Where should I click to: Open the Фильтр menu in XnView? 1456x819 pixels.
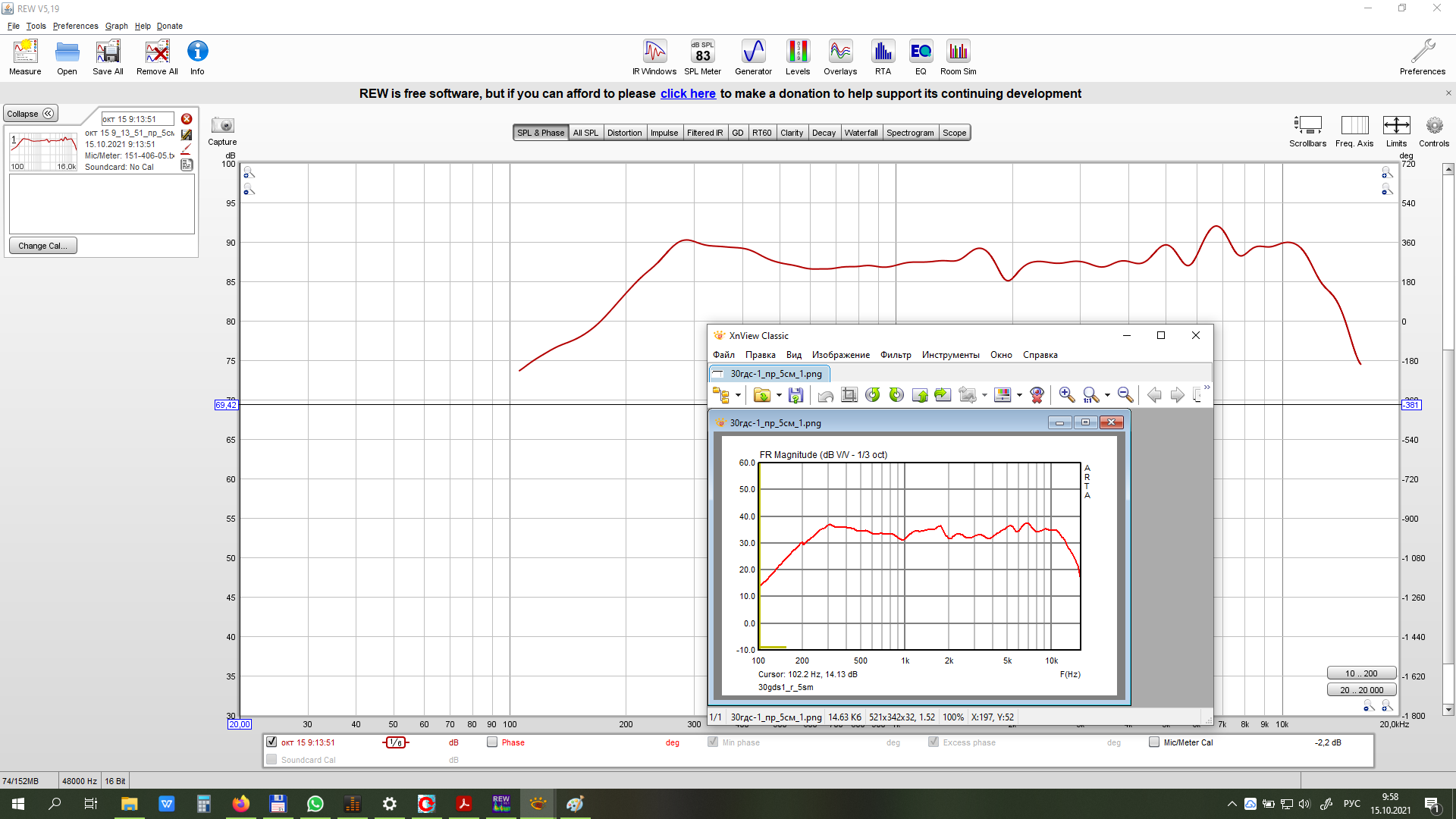coord(896,355)
